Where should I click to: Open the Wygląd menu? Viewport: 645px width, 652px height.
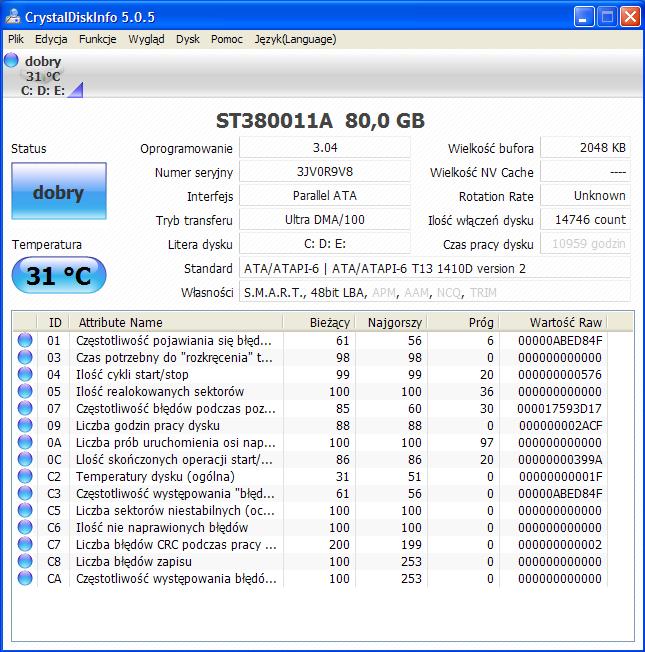pos(146,39)
